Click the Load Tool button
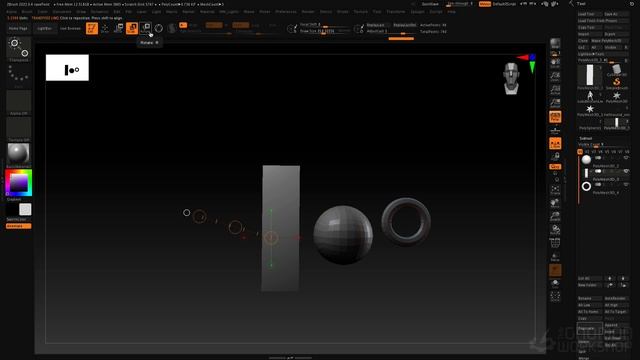The height and width of the screenshot is (360, 640). (x=590, y=14)
